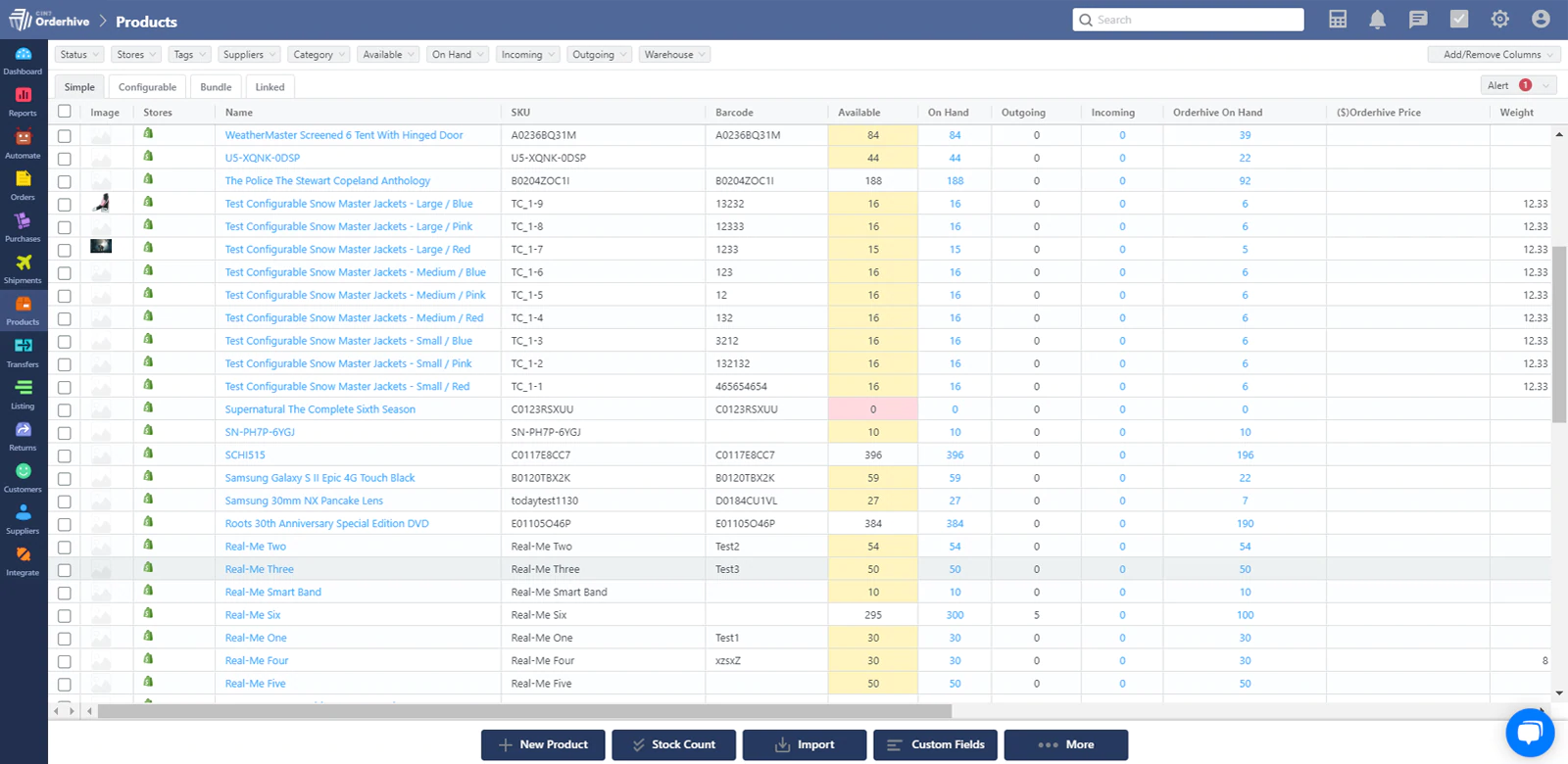Screen dimensions: 1568x764
Task: Open the Integrate section
Action: pyautogui.click(x=23, y=560)
